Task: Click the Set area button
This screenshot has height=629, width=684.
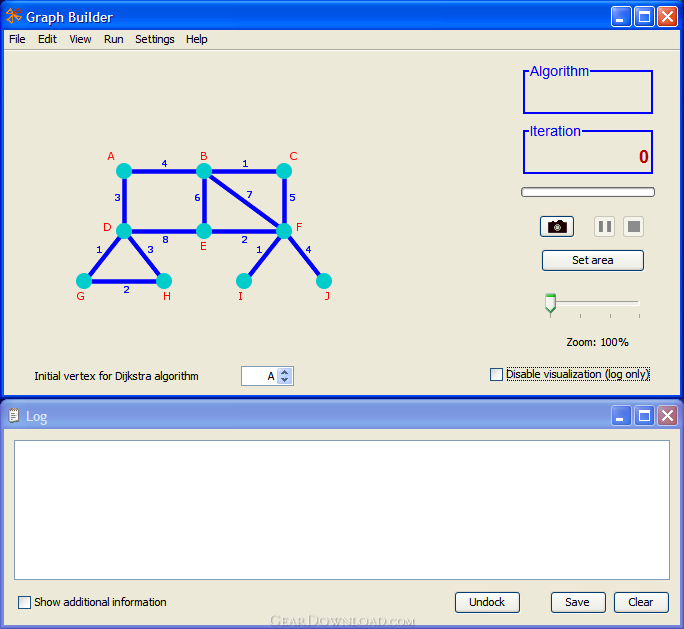Action: (592, 260)
